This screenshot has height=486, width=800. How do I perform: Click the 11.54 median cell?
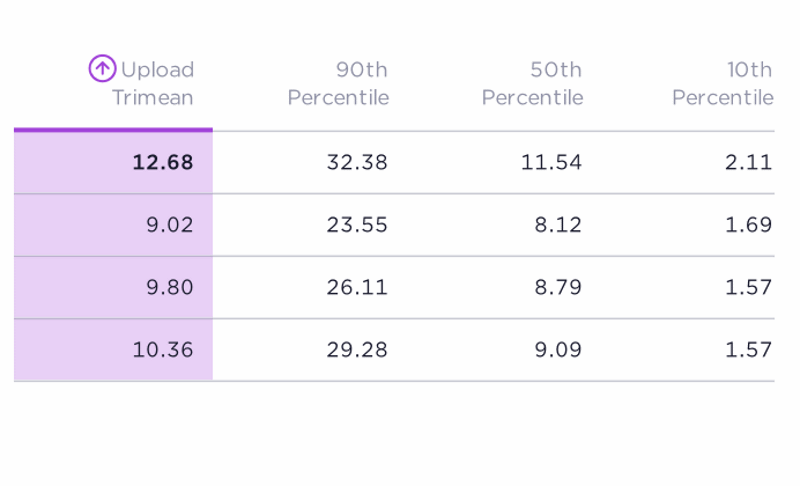(551, 162)
